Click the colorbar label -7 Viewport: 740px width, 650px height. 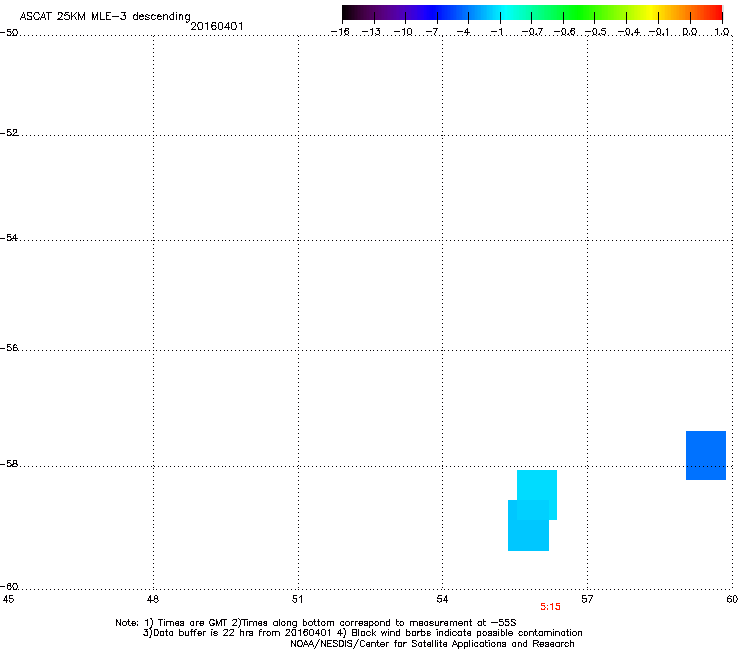click(x=433, y=32)
